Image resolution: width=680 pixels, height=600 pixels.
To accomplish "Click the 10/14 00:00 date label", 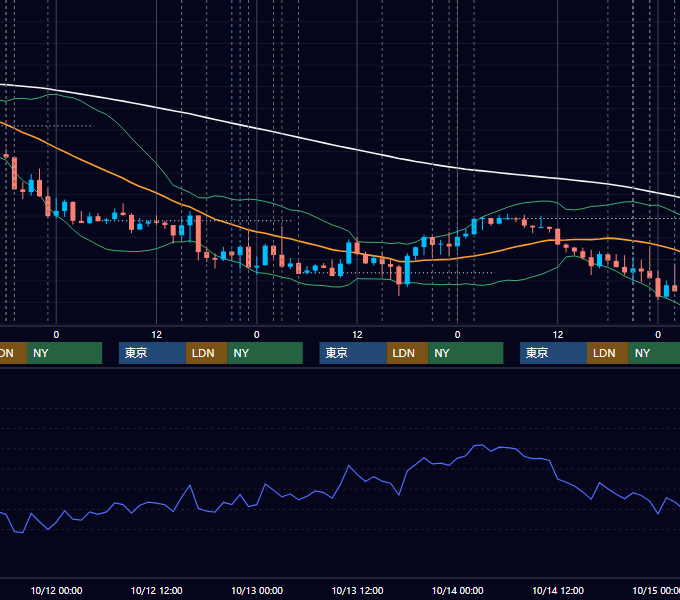I will coord(458,590).
